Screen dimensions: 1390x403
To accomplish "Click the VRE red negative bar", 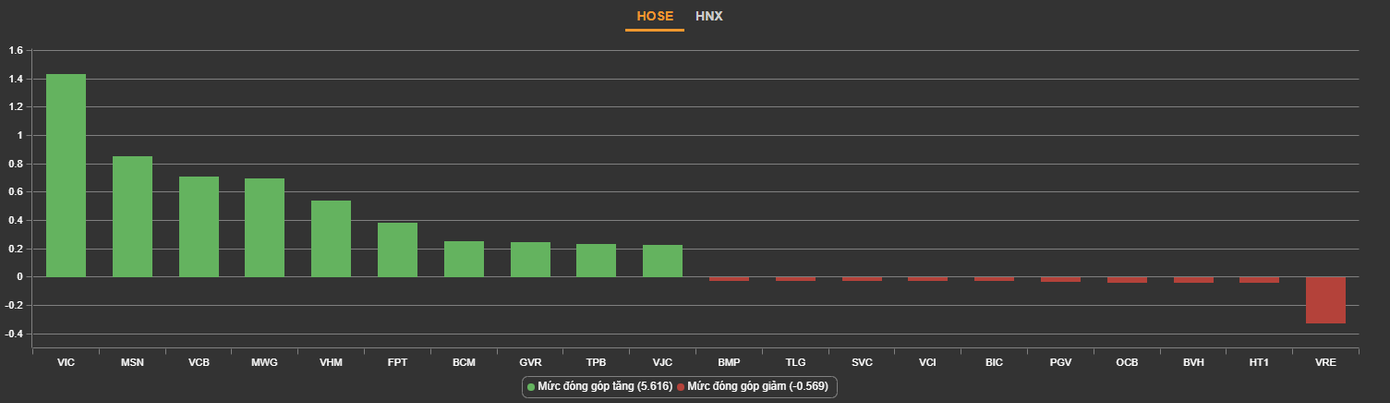I will tap(1325, 300).
